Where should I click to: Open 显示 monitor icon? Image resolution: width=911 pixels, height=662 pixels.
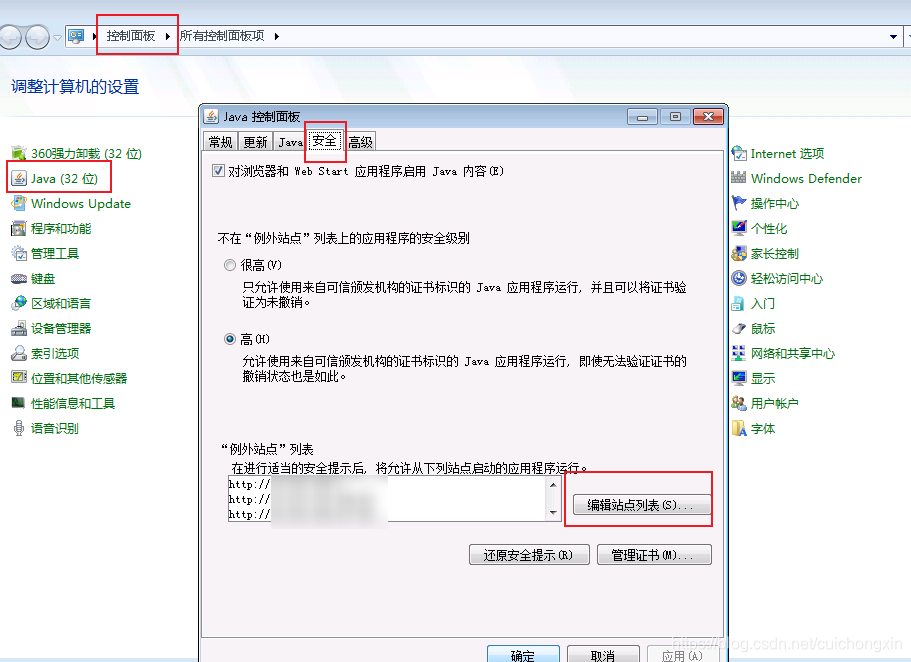(739, 378)
